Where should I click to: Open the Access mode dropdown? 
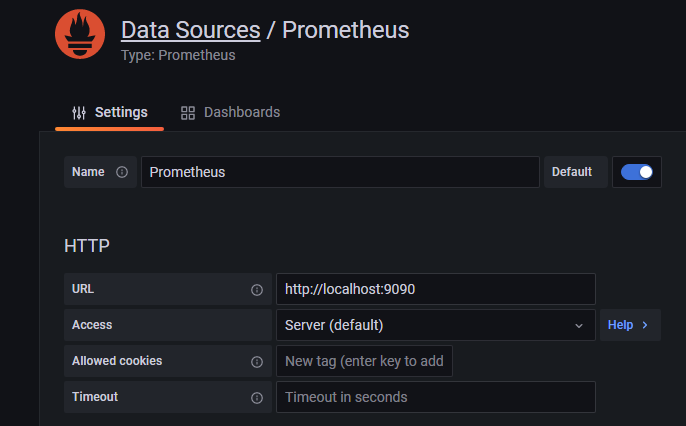425,325
